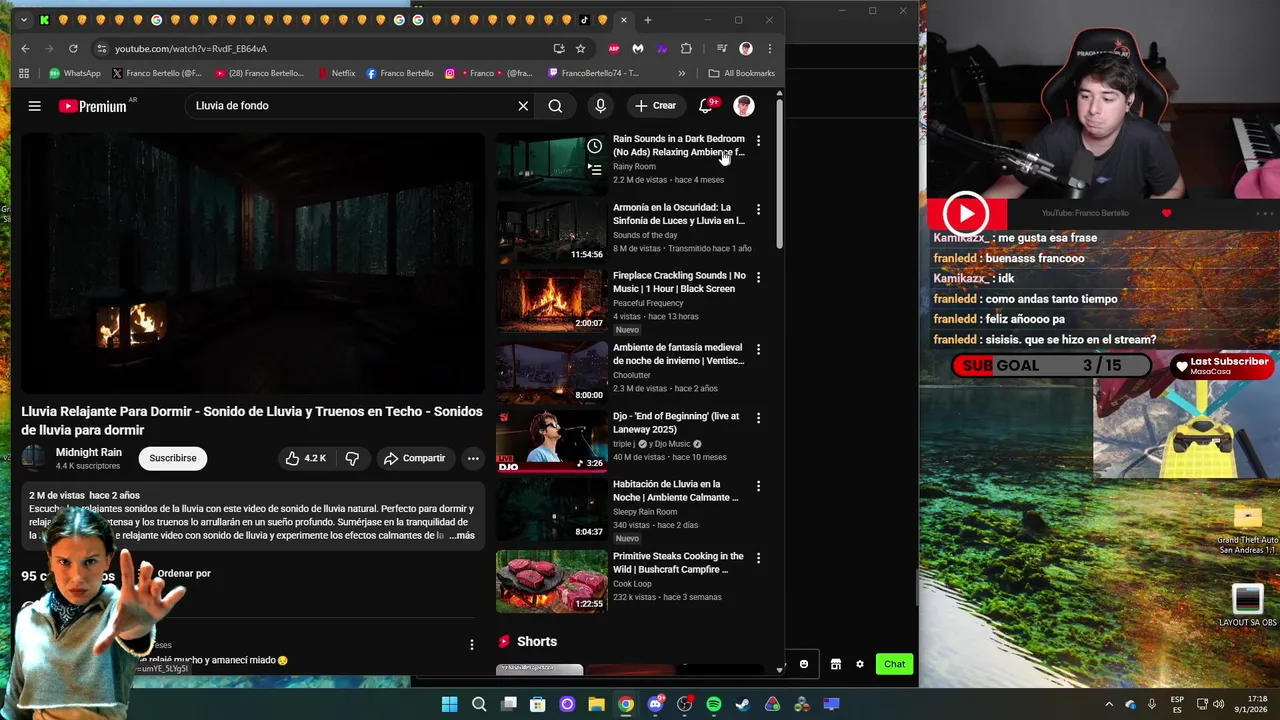Open Steam from taskbar

click(743, 705)
